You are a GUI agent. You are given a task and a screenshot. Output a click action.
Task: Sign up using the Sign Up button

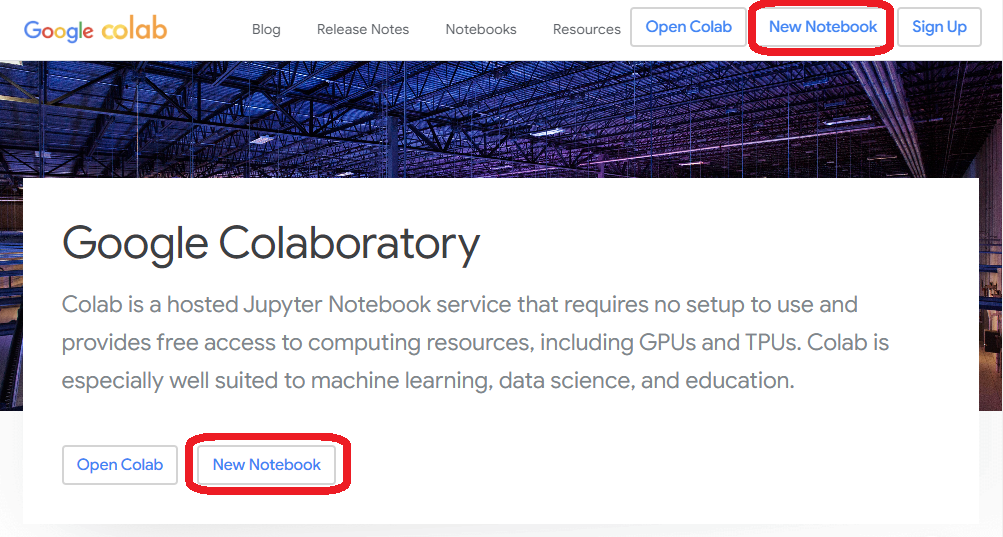click(939, 27)
